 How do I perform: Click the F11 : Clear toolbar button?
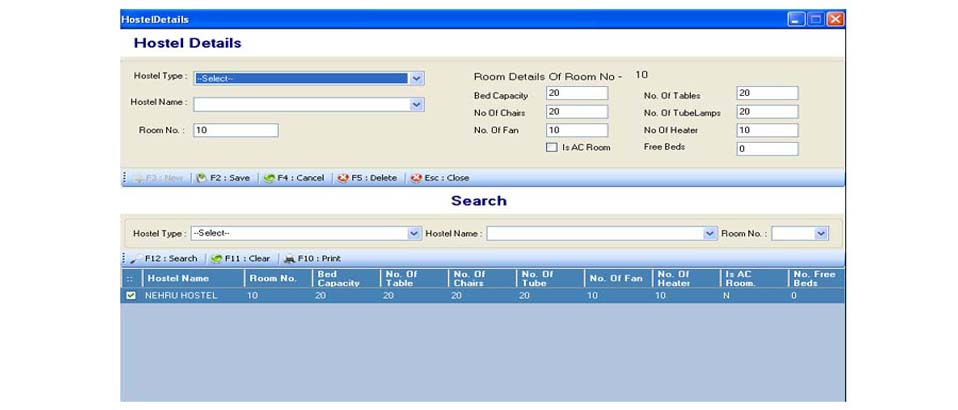[241, 258]
